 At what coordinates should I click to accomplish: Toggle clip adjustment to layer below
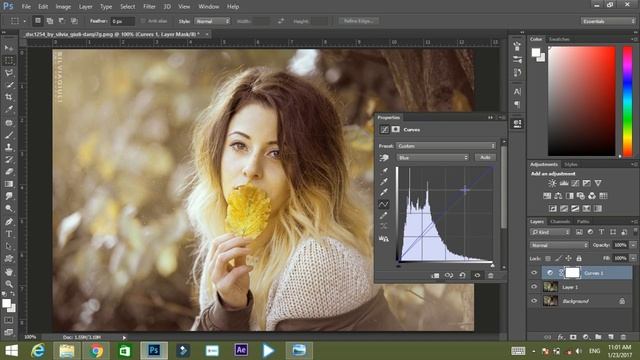tap(435, 276)
